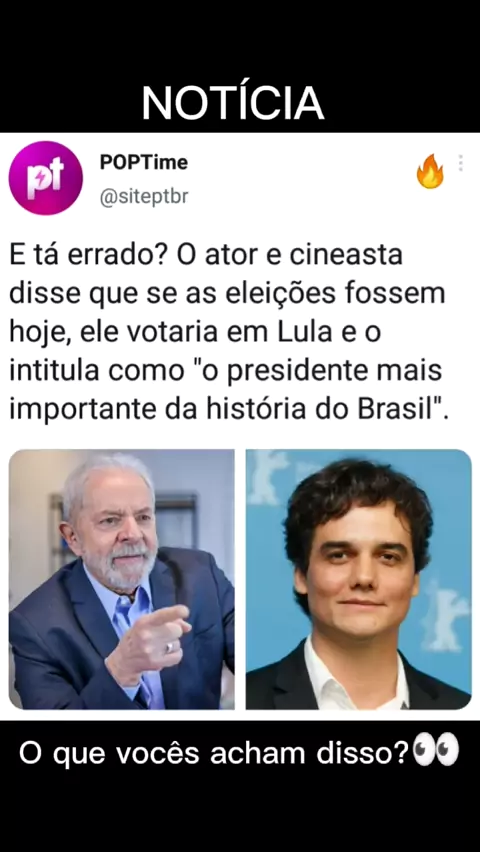
Task: Open the pink POPTime profile avatar
Action: pyautogui.click(x=46, y=178)
